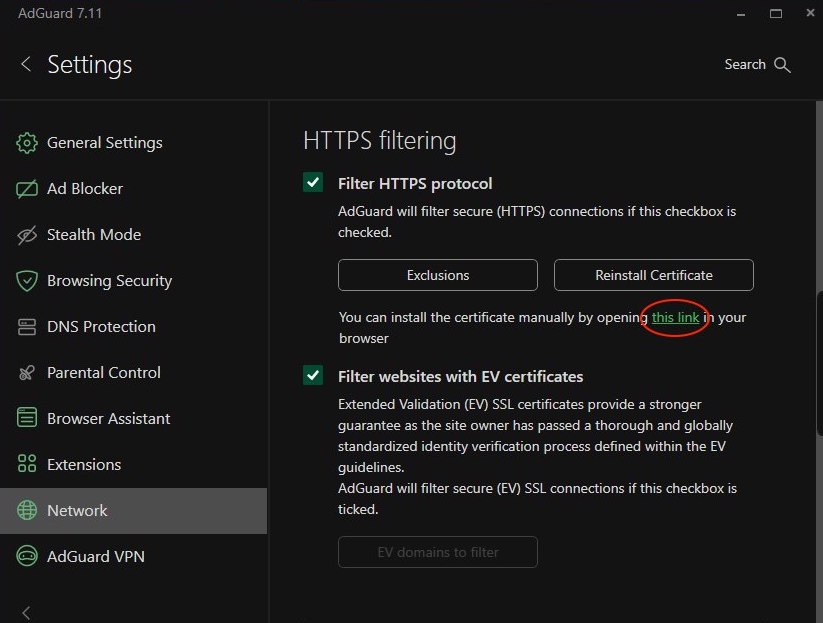Click the Settings page title
This screenshot has height=623, width=823.
pyautogui.click(x=90, y=65)
